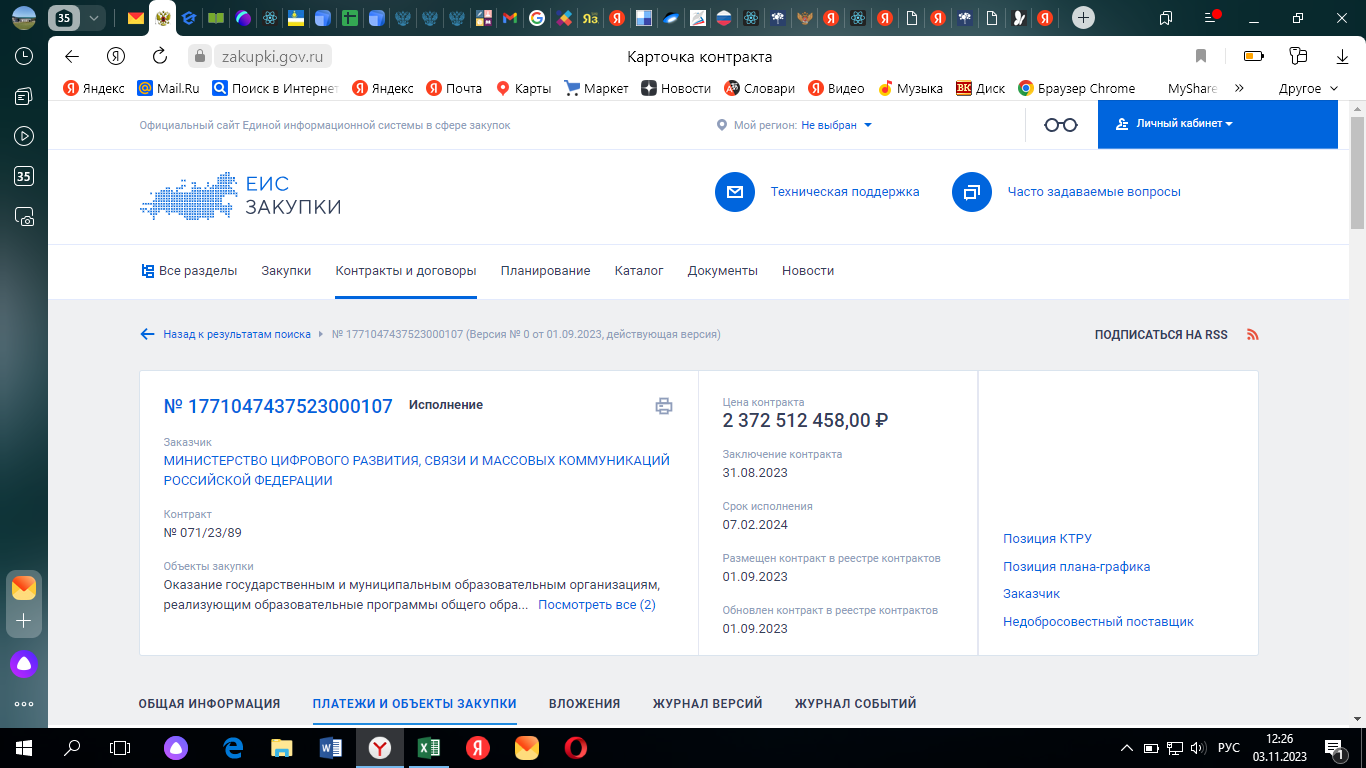
Task: Open the downloads arrow icon
Action: coord(1342,56)
